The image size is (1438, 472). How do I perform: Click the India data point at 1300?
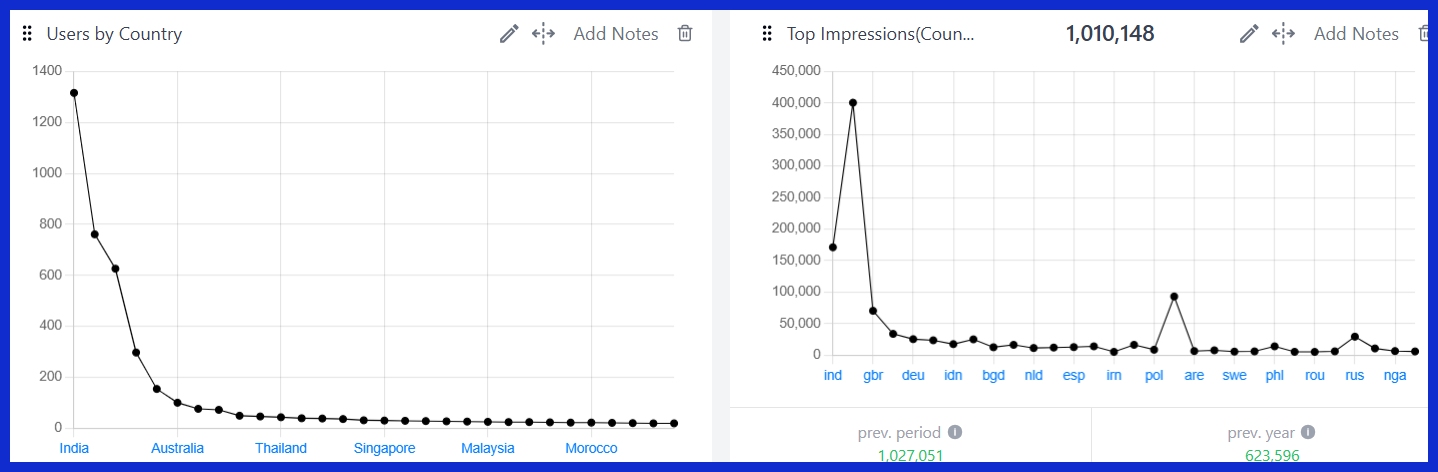(x=74, y=93)
